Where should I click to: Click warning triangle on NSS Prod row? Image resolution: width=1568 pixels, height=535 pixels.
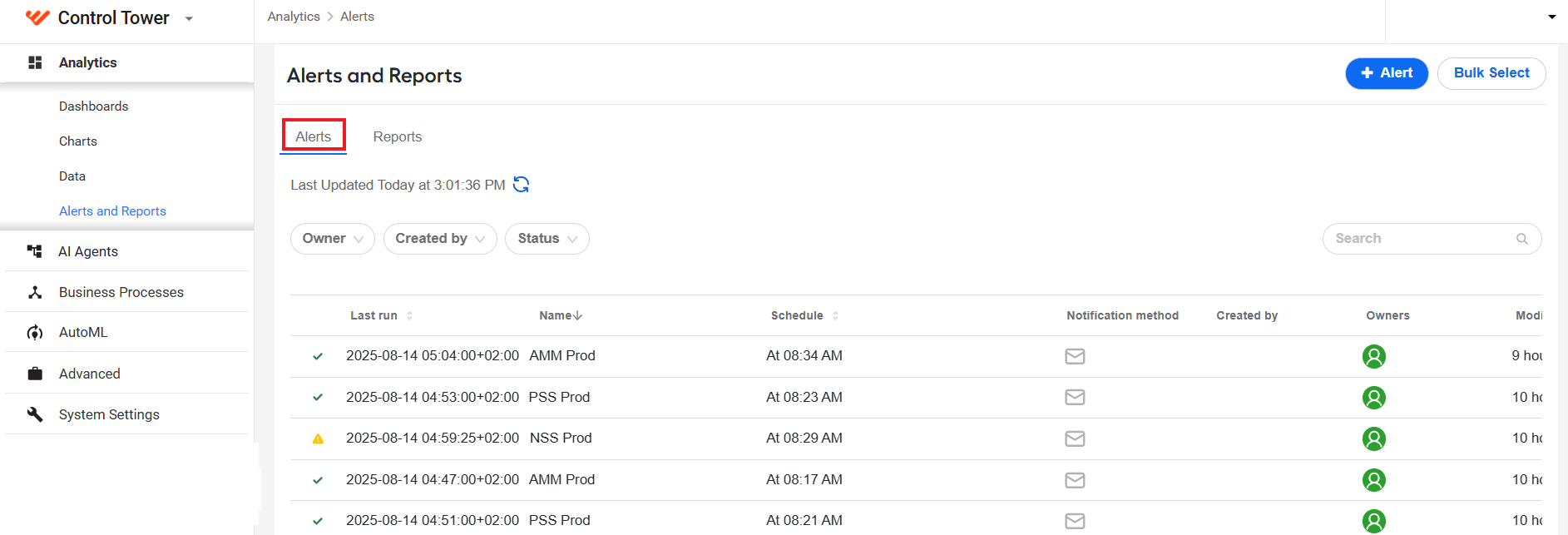coord(318,438)
